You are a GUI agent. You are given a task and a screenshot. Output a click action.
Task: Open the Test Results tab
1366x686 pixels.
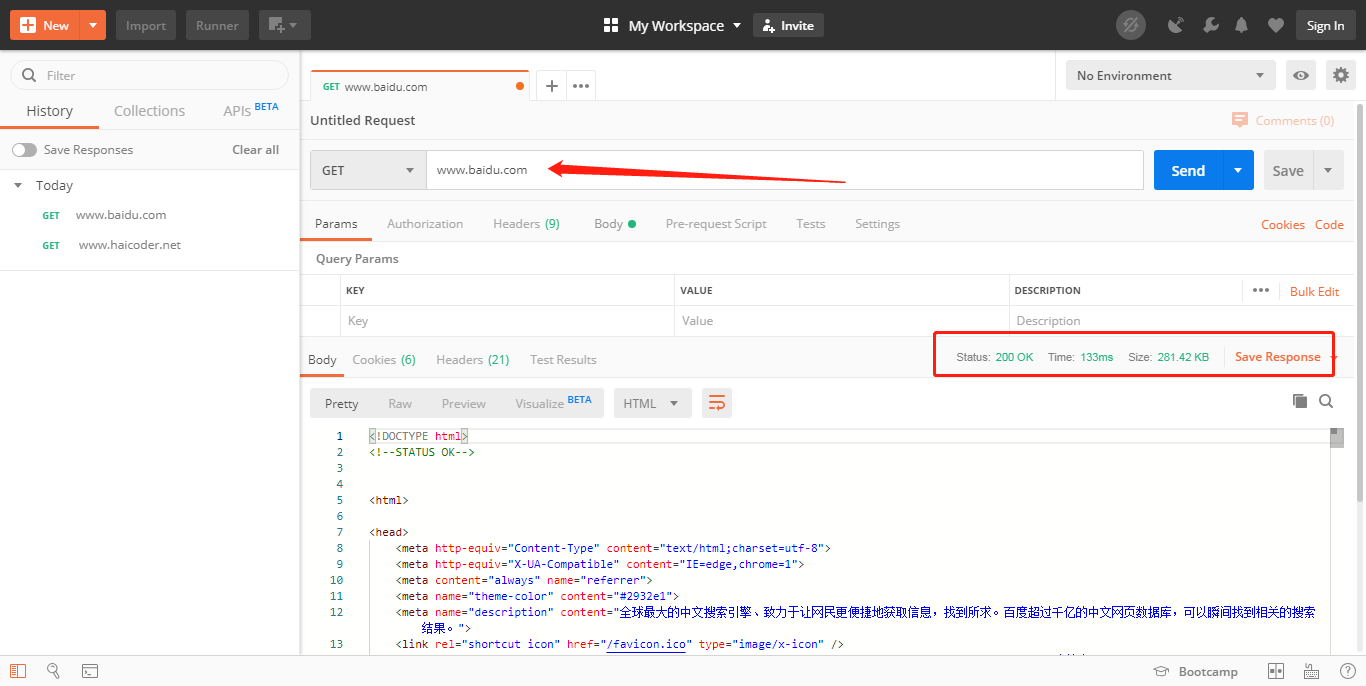(563, 360)
